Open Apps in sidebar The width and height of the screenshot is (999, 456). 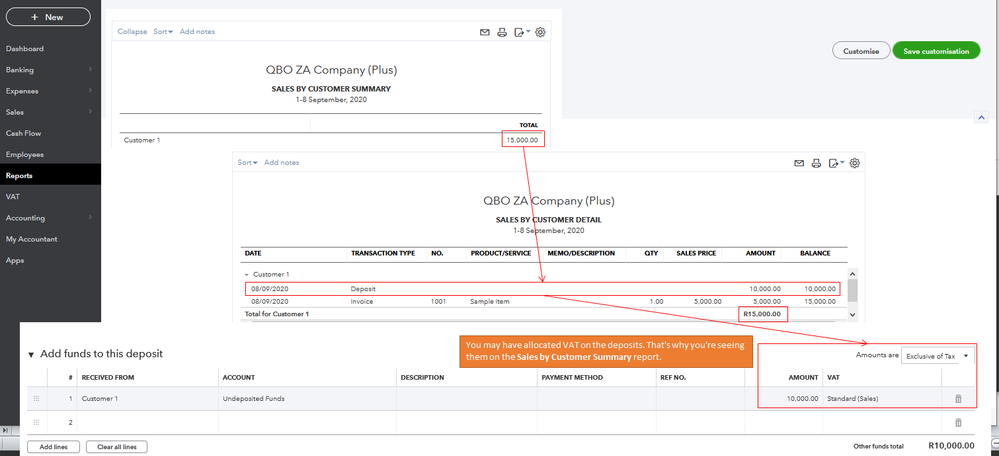[x=15, y=260]
